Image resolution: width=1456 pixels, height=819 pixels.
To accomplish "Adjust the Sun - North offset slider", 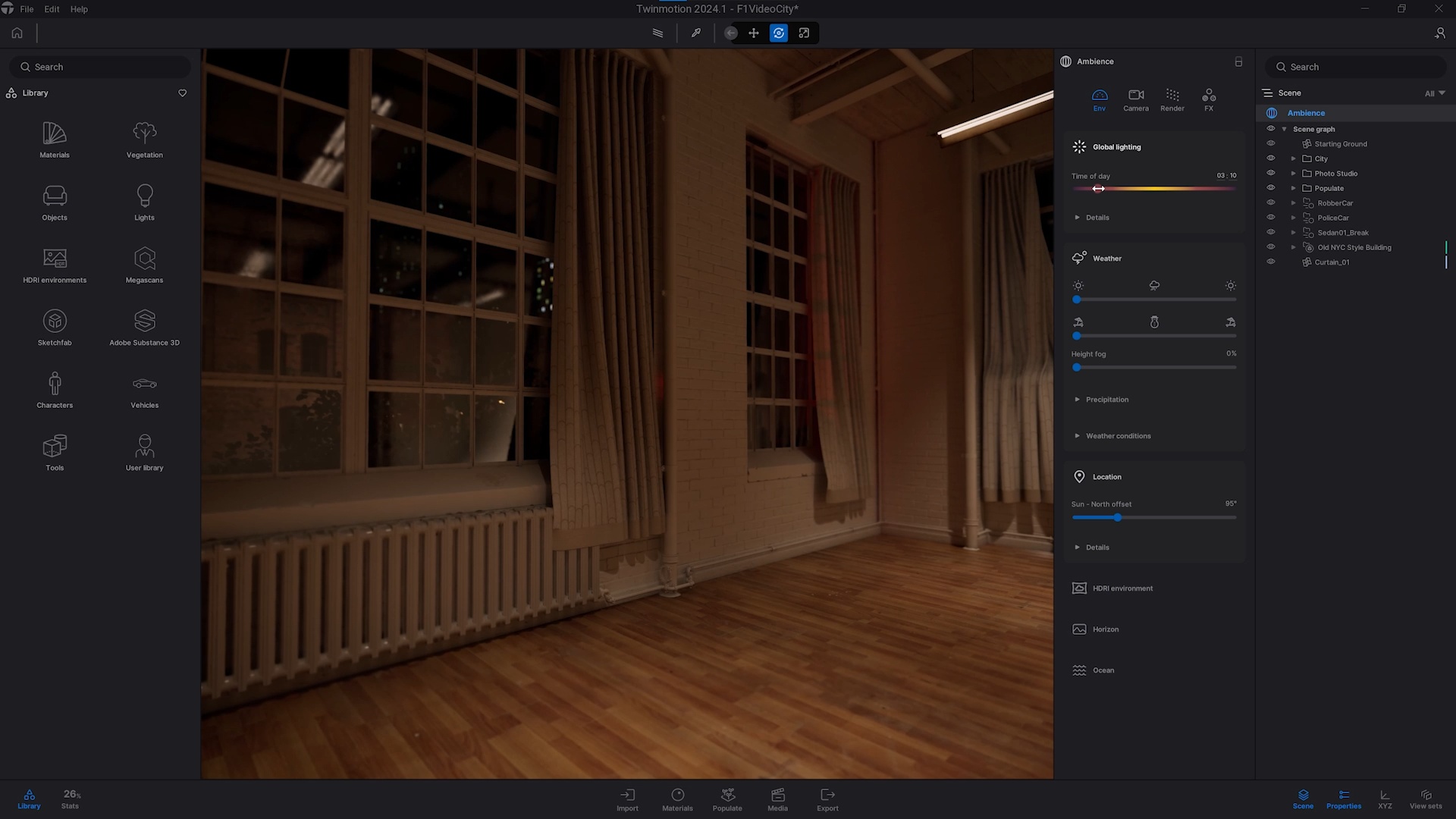I will (x=1154, y=517).
